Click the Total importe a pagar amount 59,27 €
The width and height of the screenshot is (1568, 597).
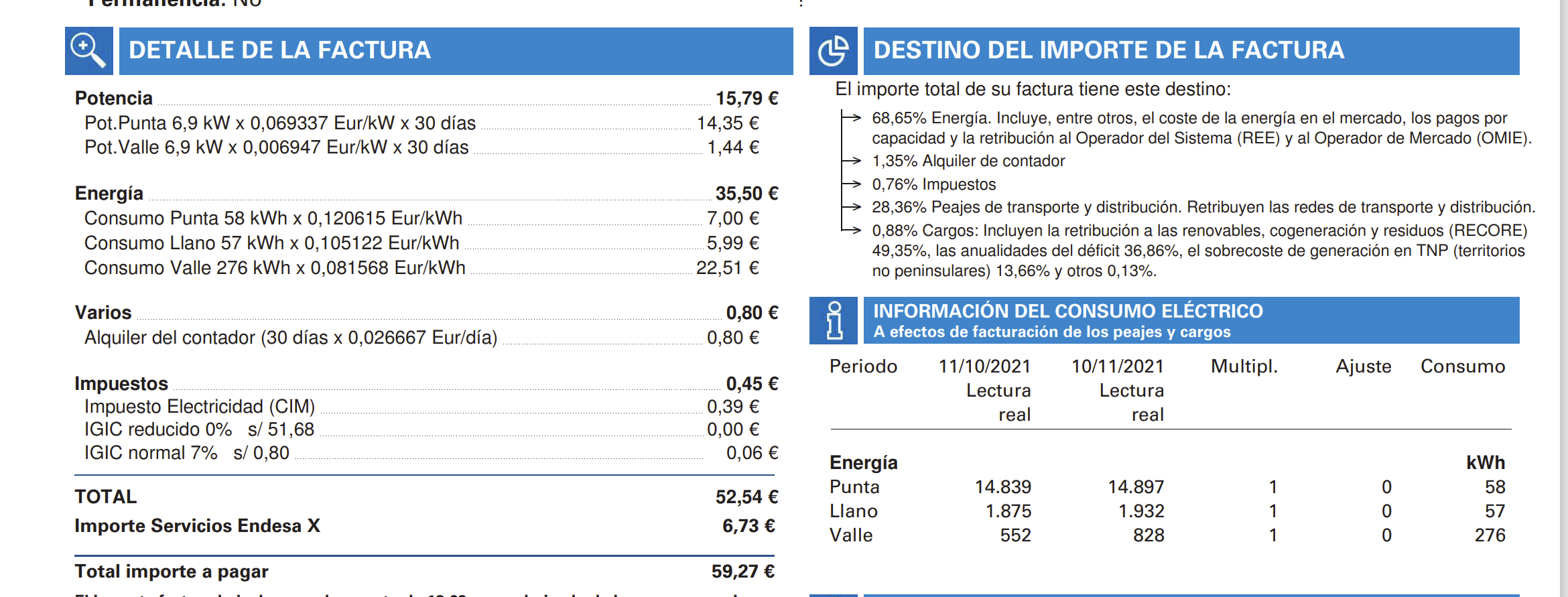pos(742,572)
